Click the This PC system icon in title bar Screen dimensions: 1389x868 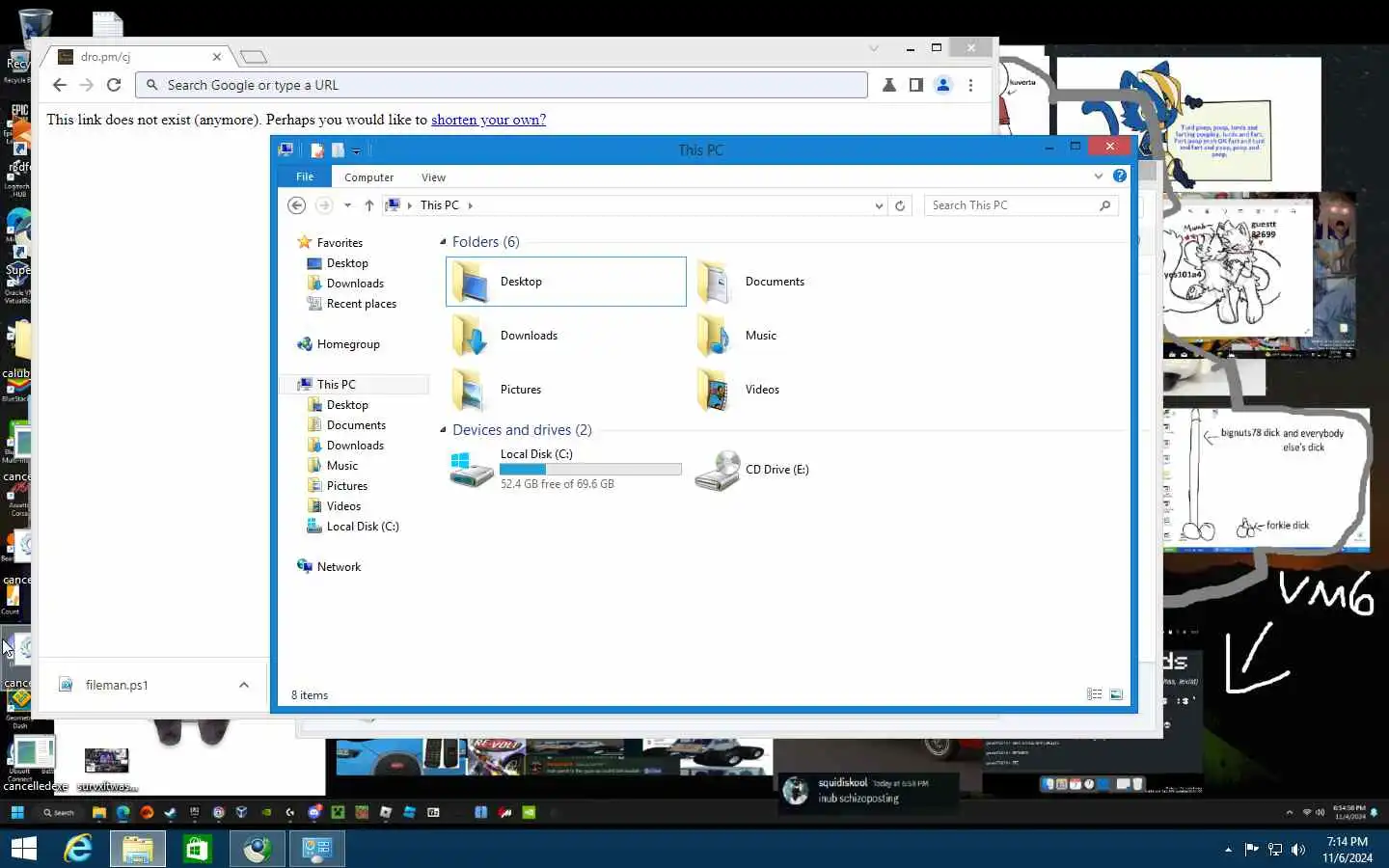[x=286, y=149]
